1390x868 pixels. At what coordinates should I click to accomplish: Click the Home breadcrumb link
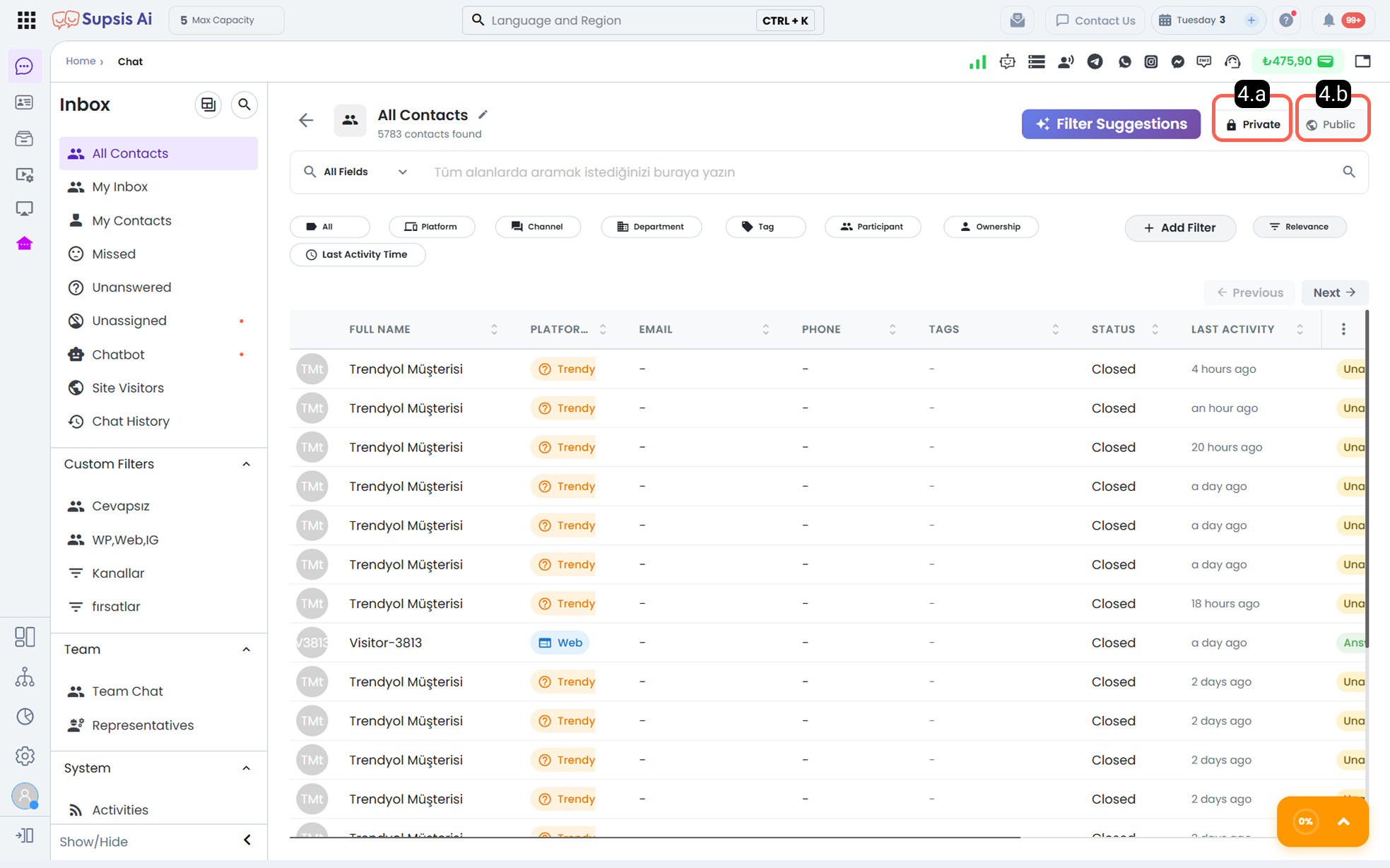[81, 61]
